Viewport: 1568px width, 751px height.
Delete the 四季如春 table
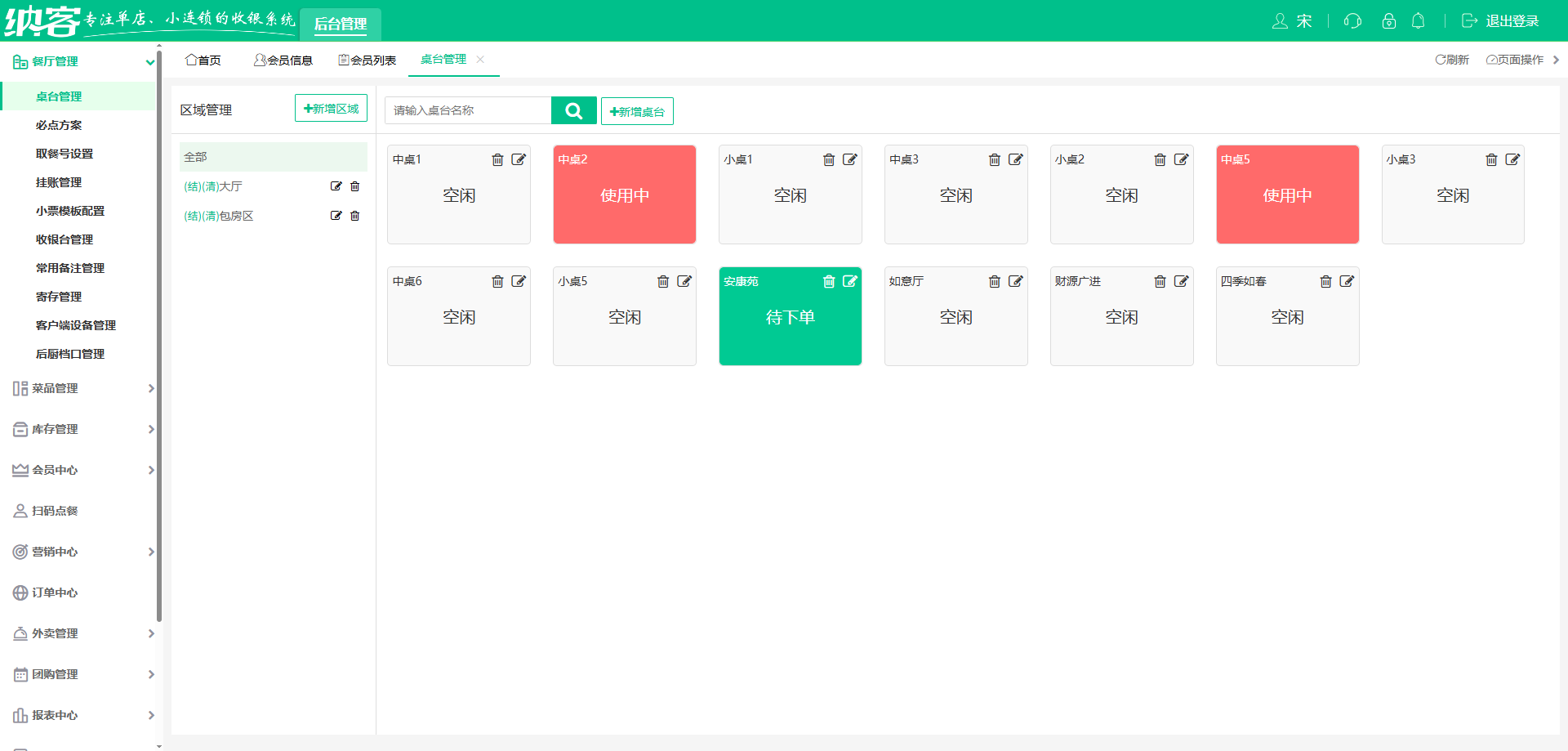point(1325,281)
